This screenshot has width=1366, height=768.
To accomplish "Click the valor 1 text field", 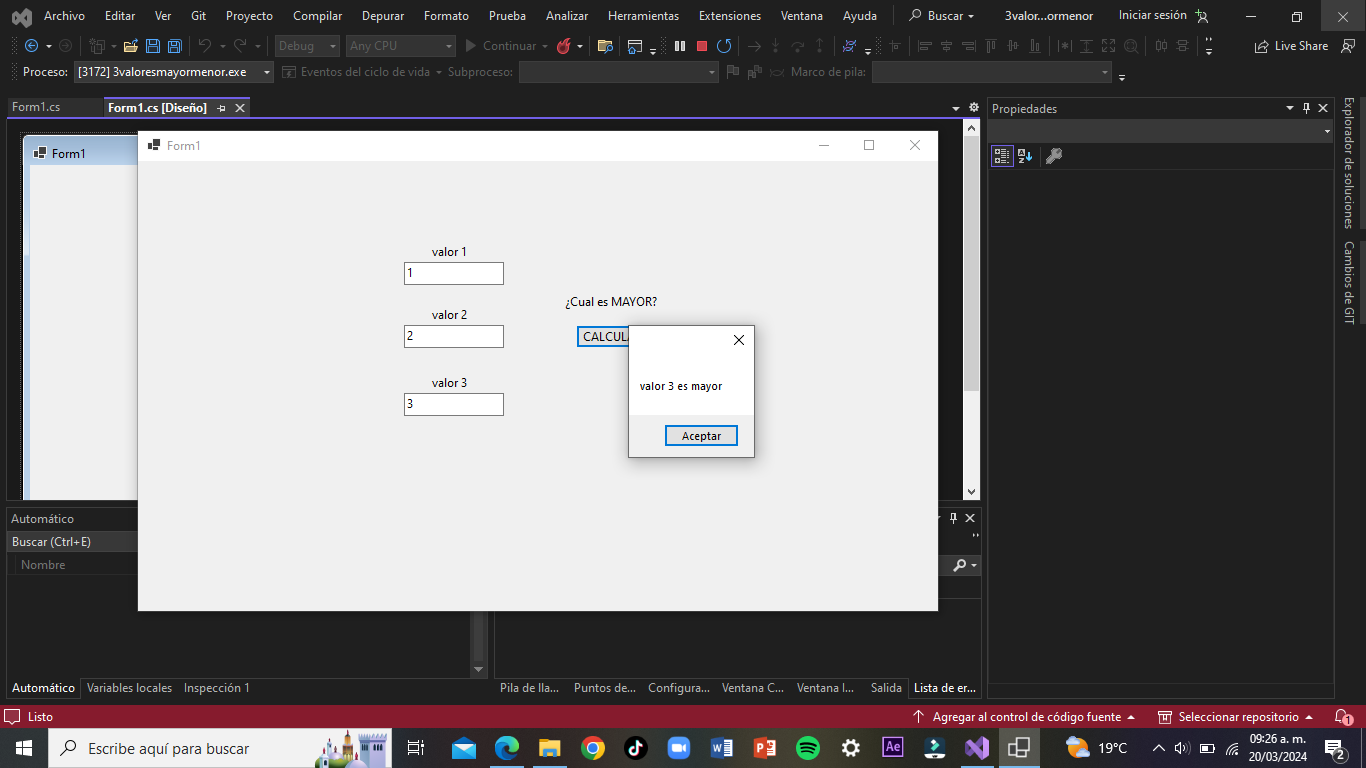I will [x=453, y=273].
